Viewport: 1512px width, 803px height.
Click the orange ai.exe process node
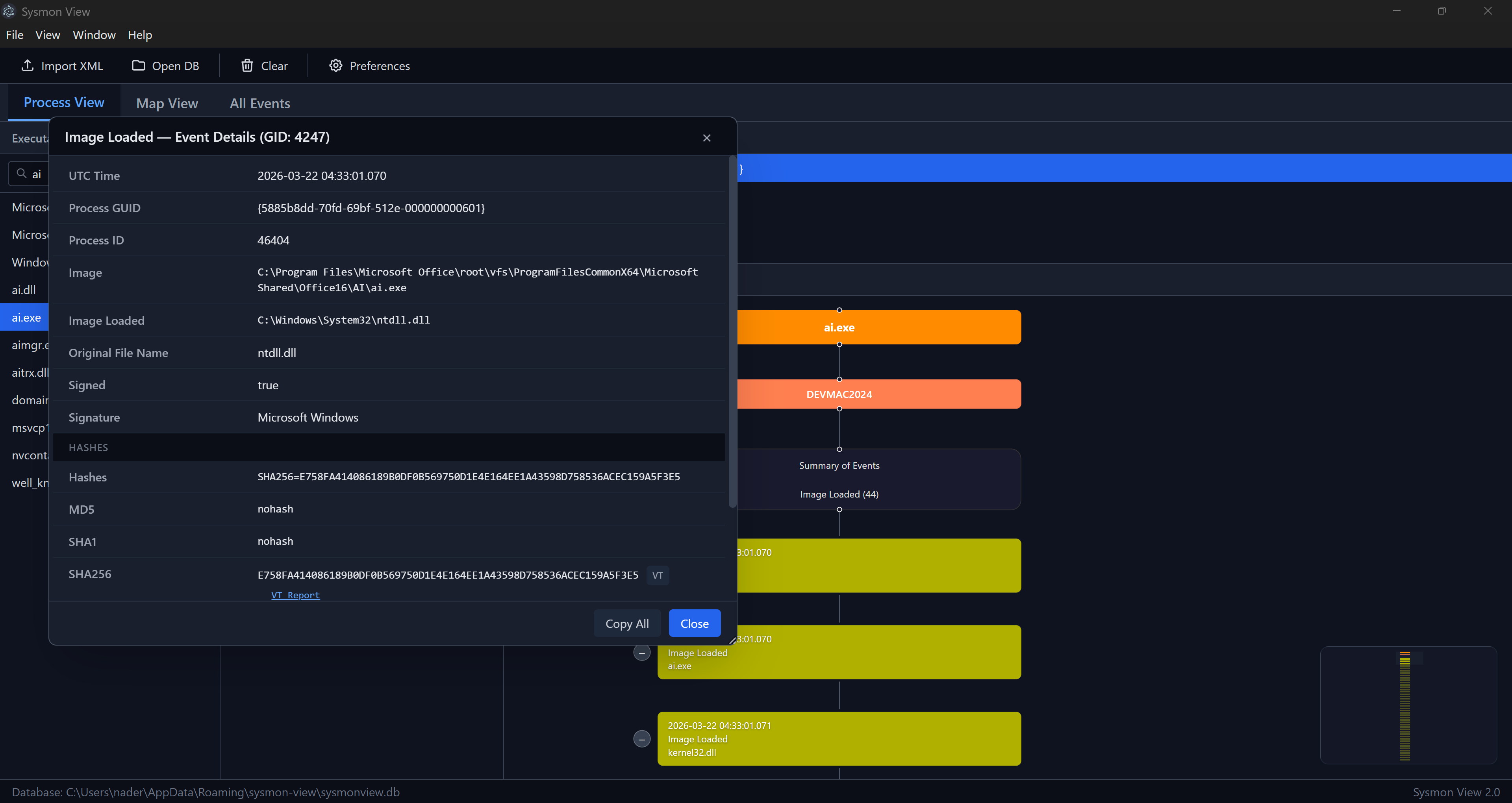pos(879,327)
